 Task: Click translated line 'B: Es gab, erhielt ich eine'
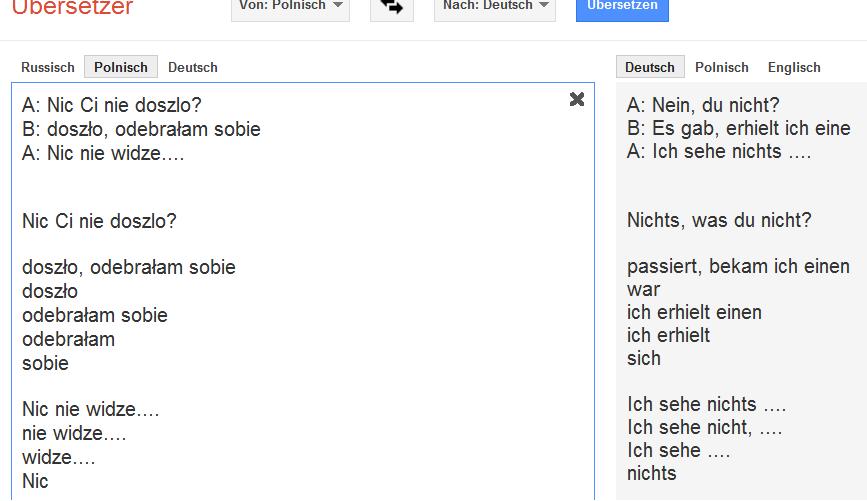(739, 128)
